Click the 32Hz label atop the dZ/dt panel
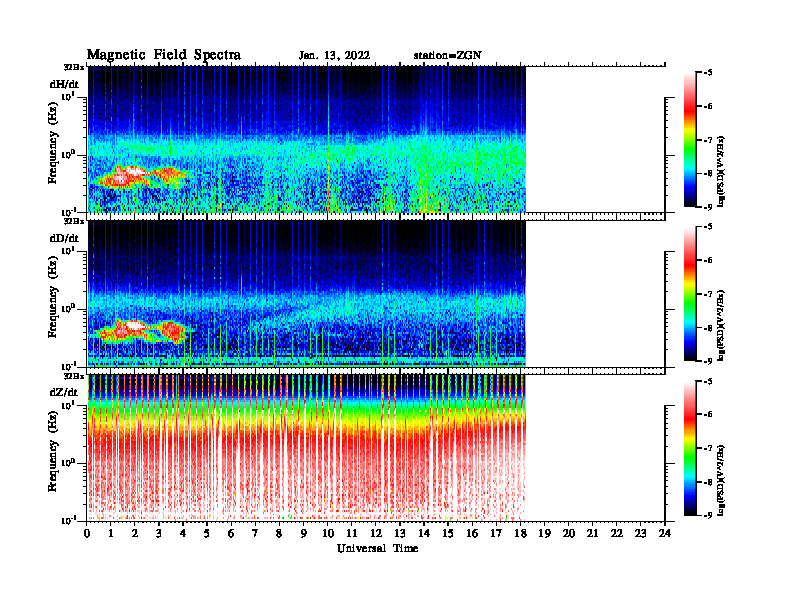Screen dimensions: 792x612 (x=74, y=376)
